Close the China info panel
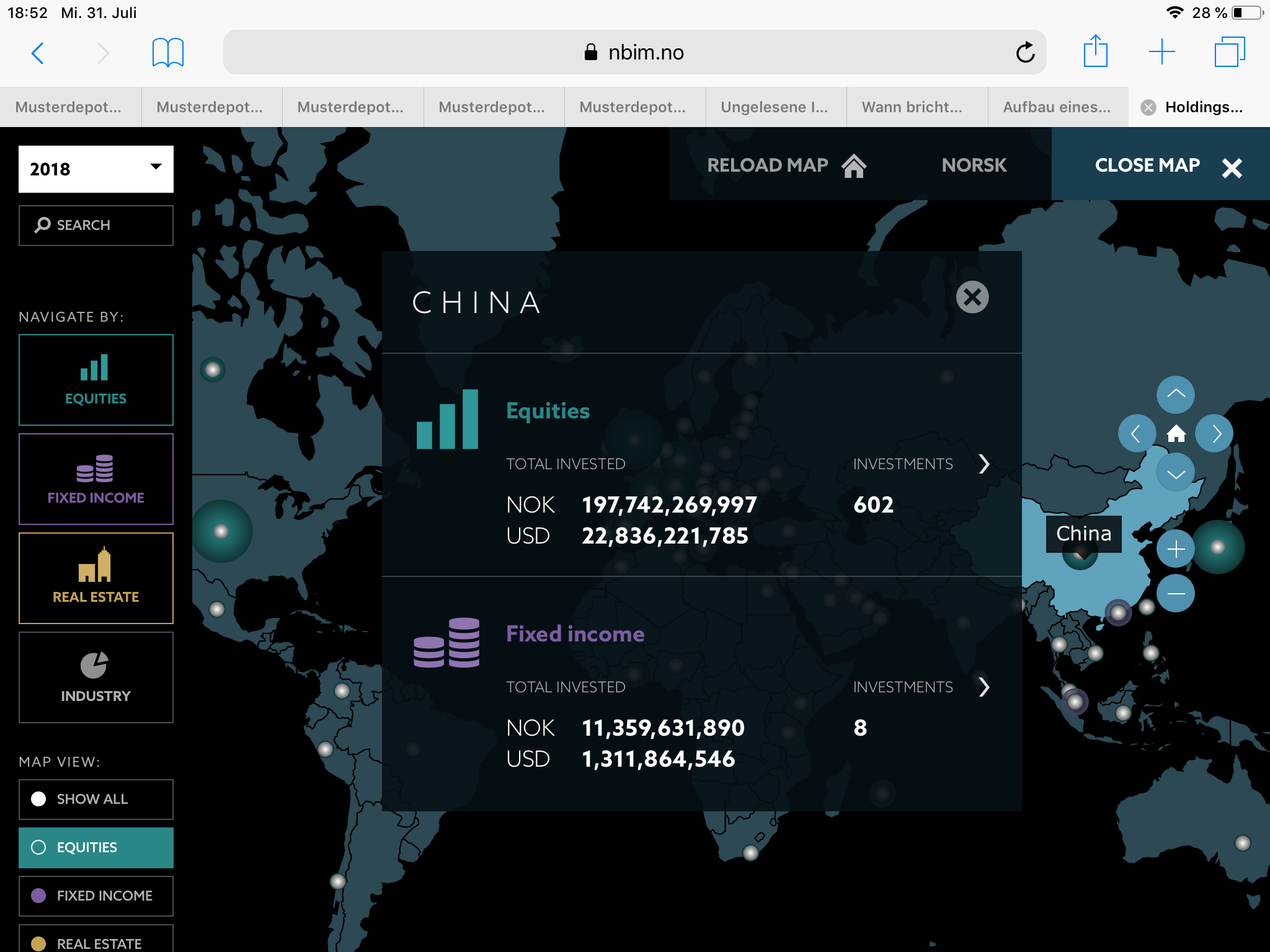Viewport: 1270px width, 952px height. click(972, 297)
